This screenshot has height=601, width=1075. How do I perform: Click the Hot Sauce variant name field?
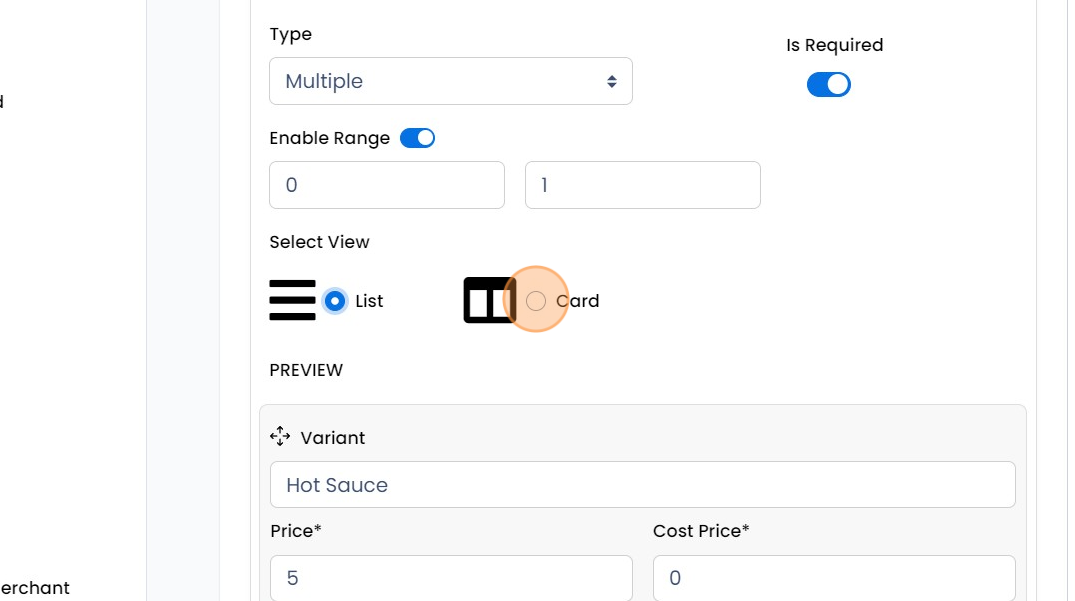coord(642,484)
